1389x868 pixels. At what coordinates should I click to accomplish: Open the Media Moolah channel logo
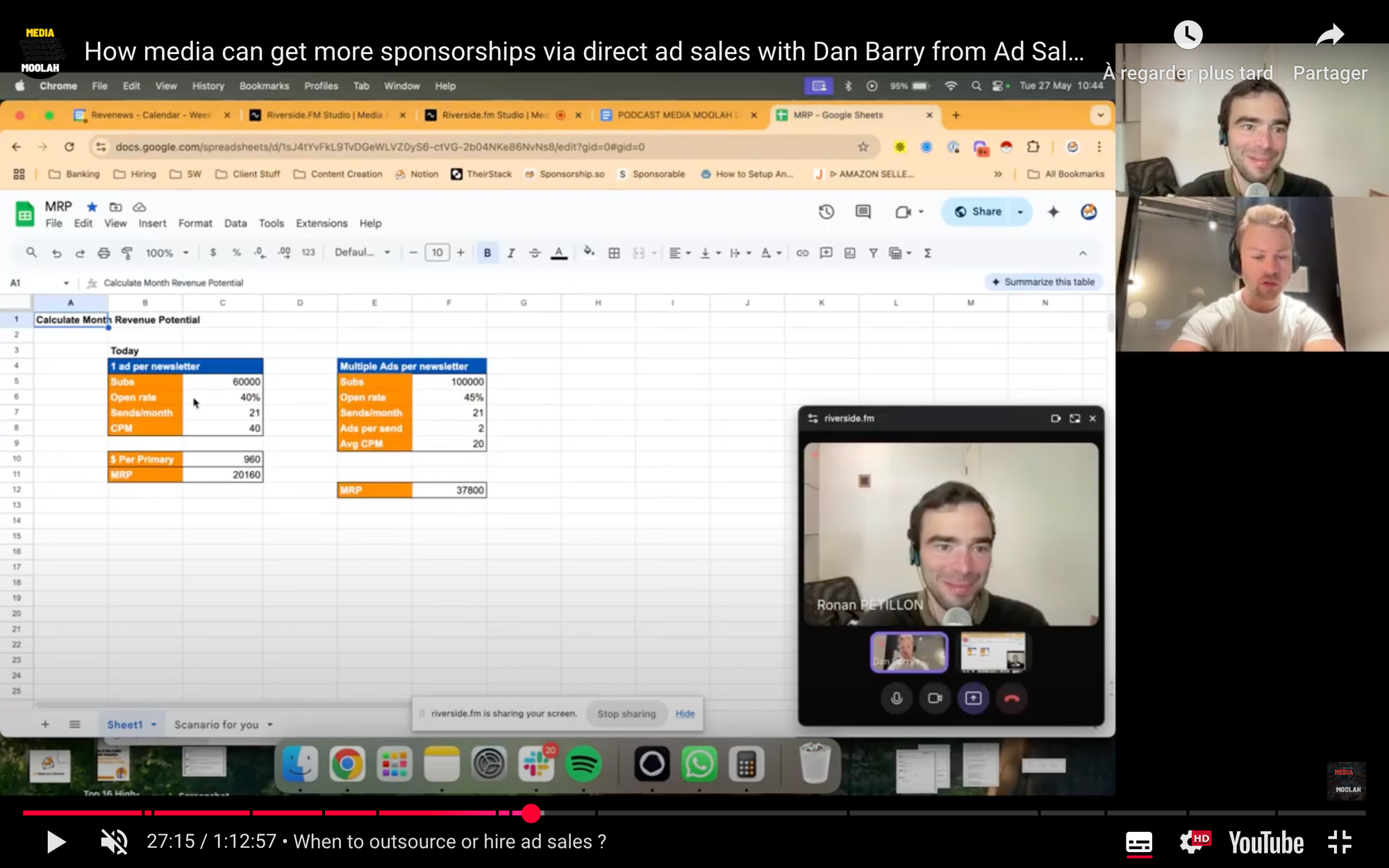[x=41, y=50]
